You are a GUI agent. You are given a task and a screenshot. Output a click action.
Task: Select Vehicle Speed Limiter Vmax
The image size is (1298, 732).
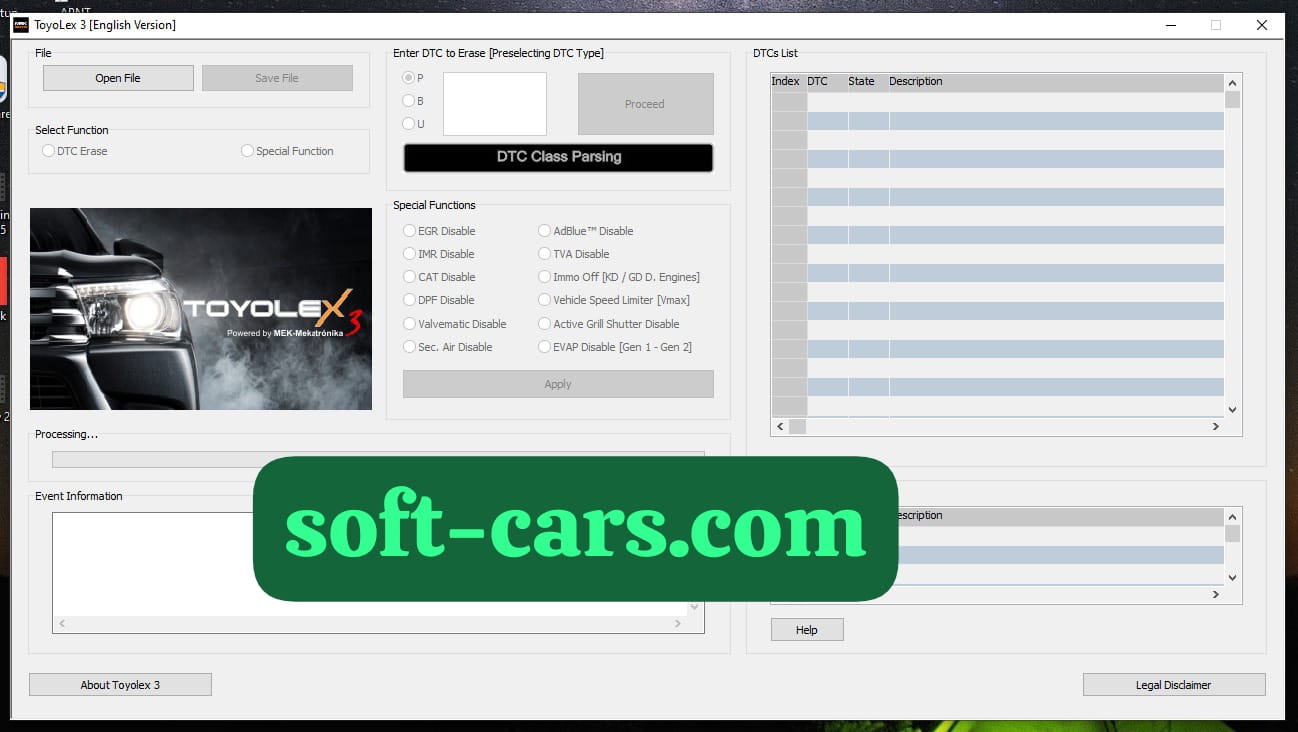click(x=614, y=300)
